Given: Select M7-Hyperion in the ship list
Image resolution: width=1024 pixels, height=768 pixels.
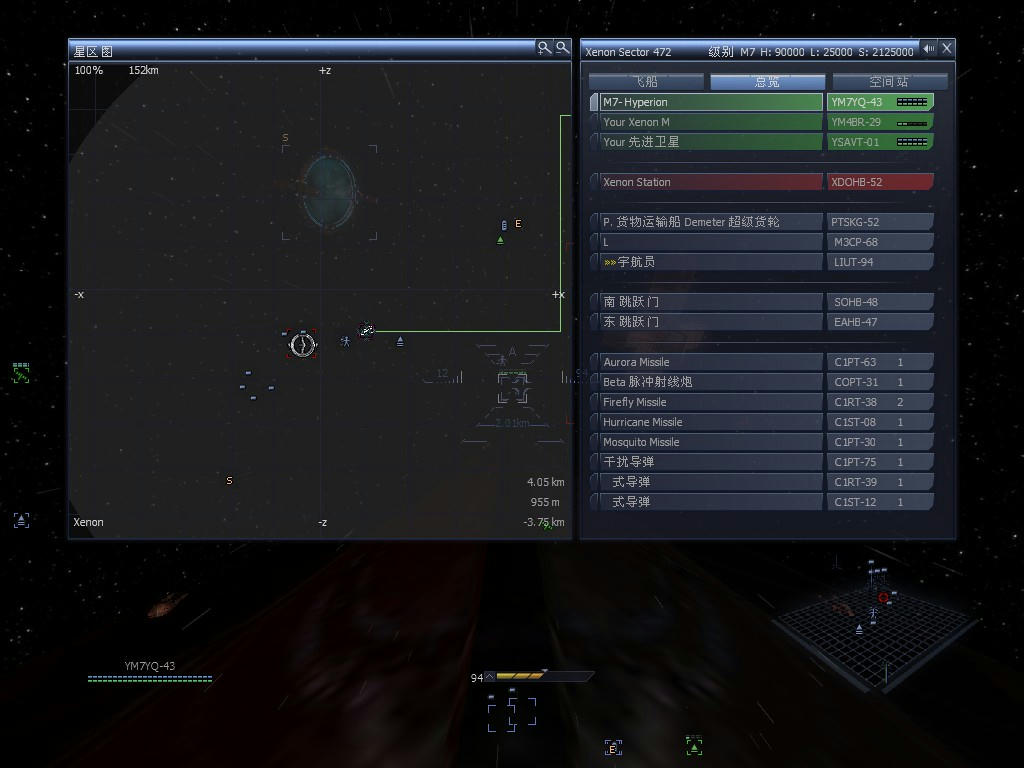Looking at the screenshot, I should 710,102.
